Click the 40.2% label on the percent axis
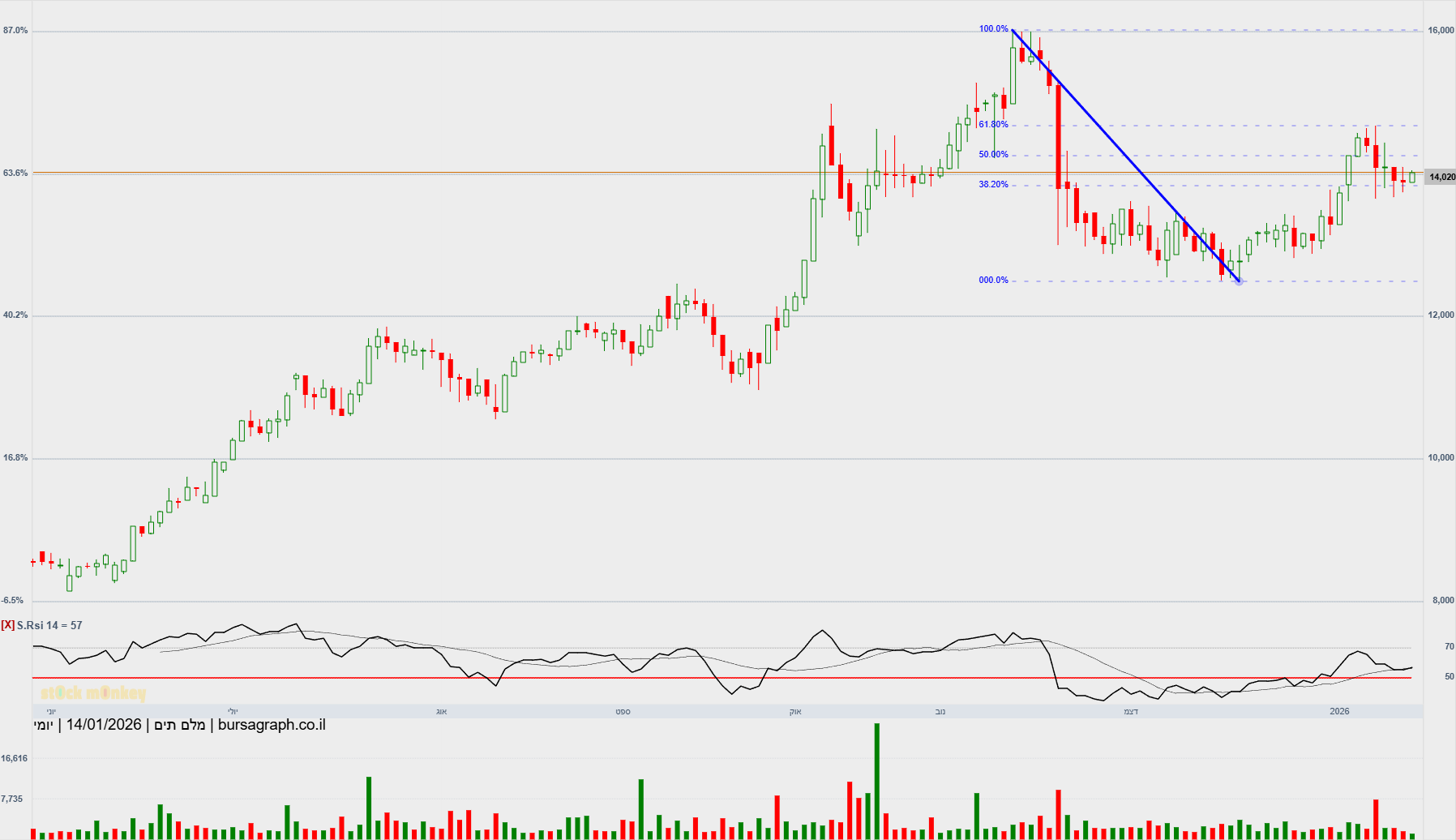Screen dimensions: 1456x840 click(x=15, y=315)
